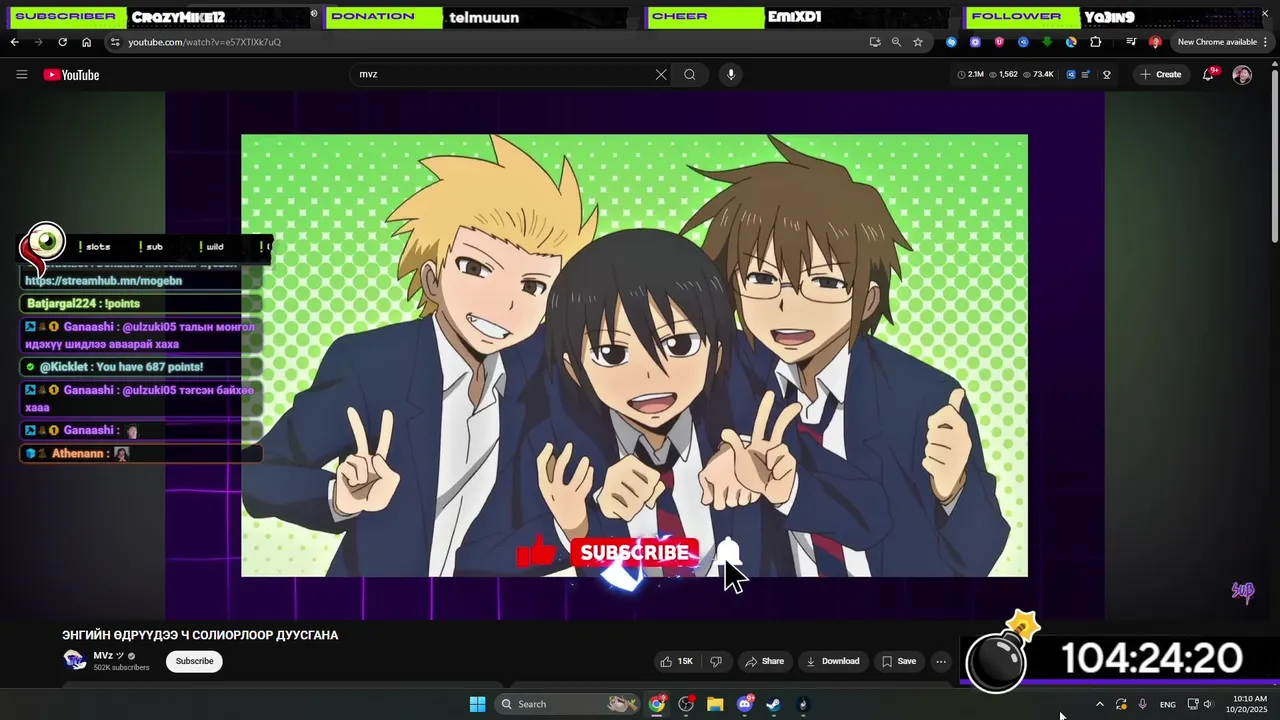Image resolution: width=1280 pixels, height=720 pixels.
Task: Open Steam from the taskbar
Action: 774,704
